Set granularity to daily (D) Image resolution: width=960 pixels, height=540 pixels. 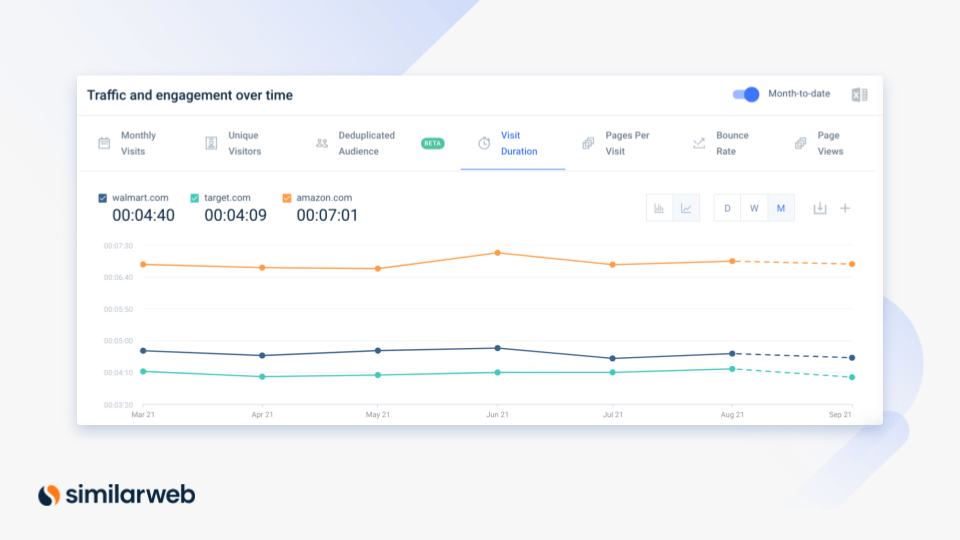pos(727,208)
